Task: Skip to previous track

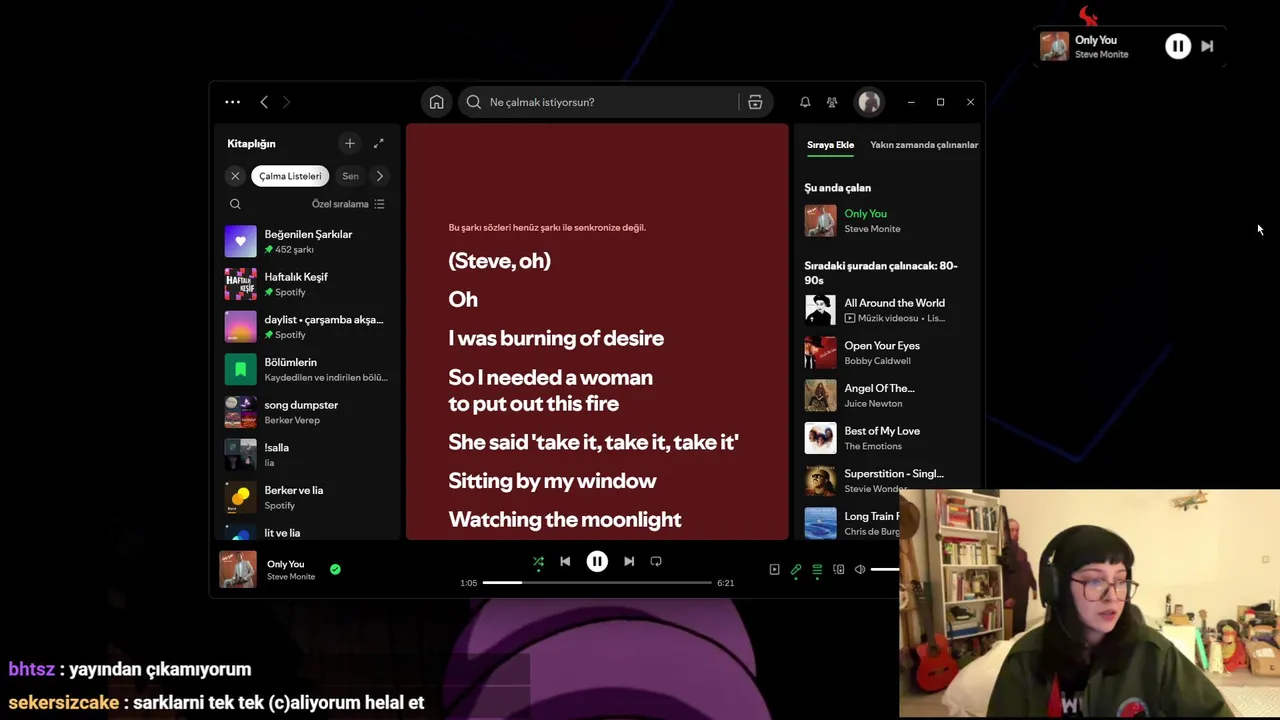Action: tap(565, 562)
